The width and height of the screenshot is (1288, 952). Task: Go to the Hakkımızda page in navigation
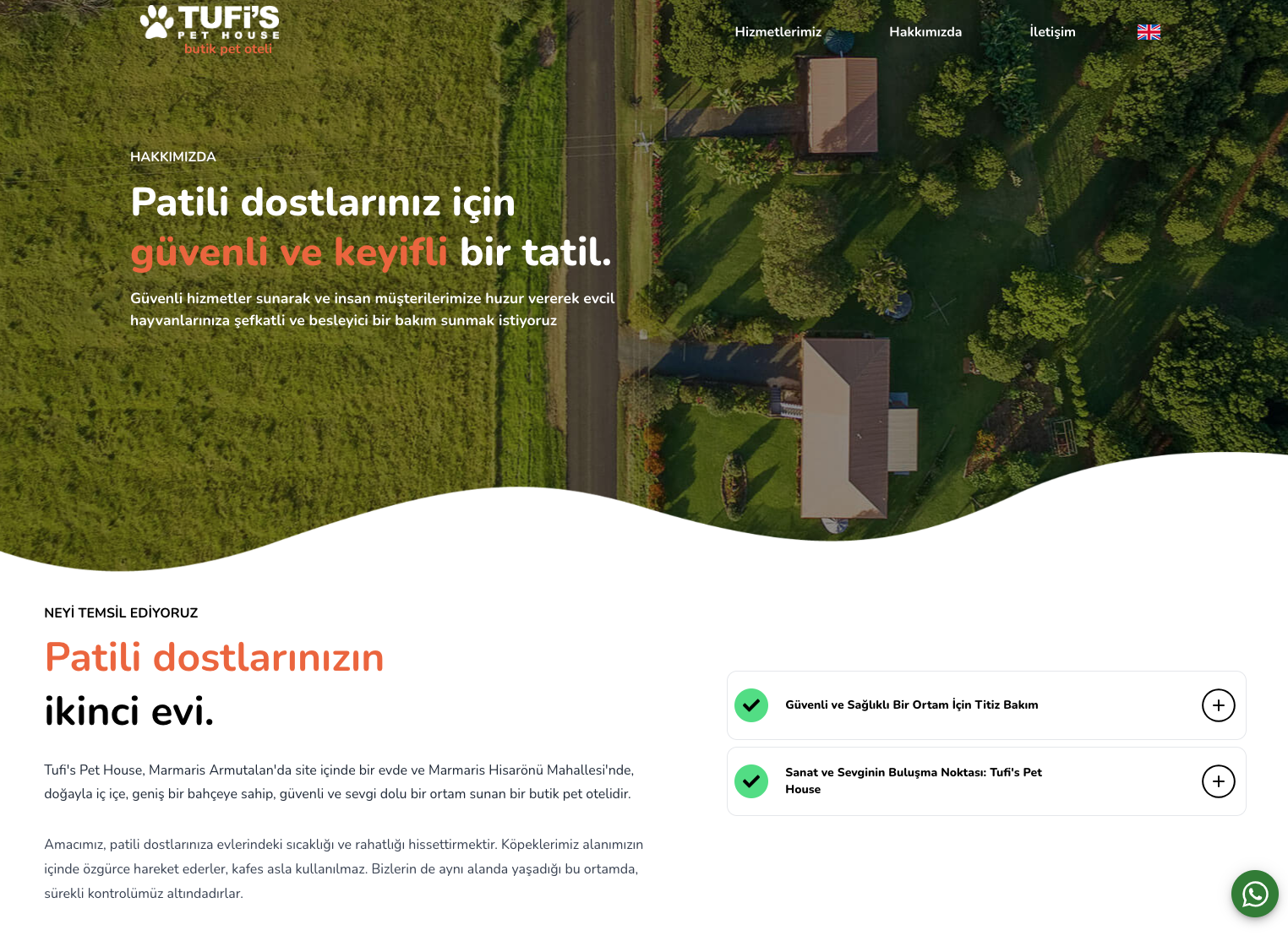pos(925,32)
